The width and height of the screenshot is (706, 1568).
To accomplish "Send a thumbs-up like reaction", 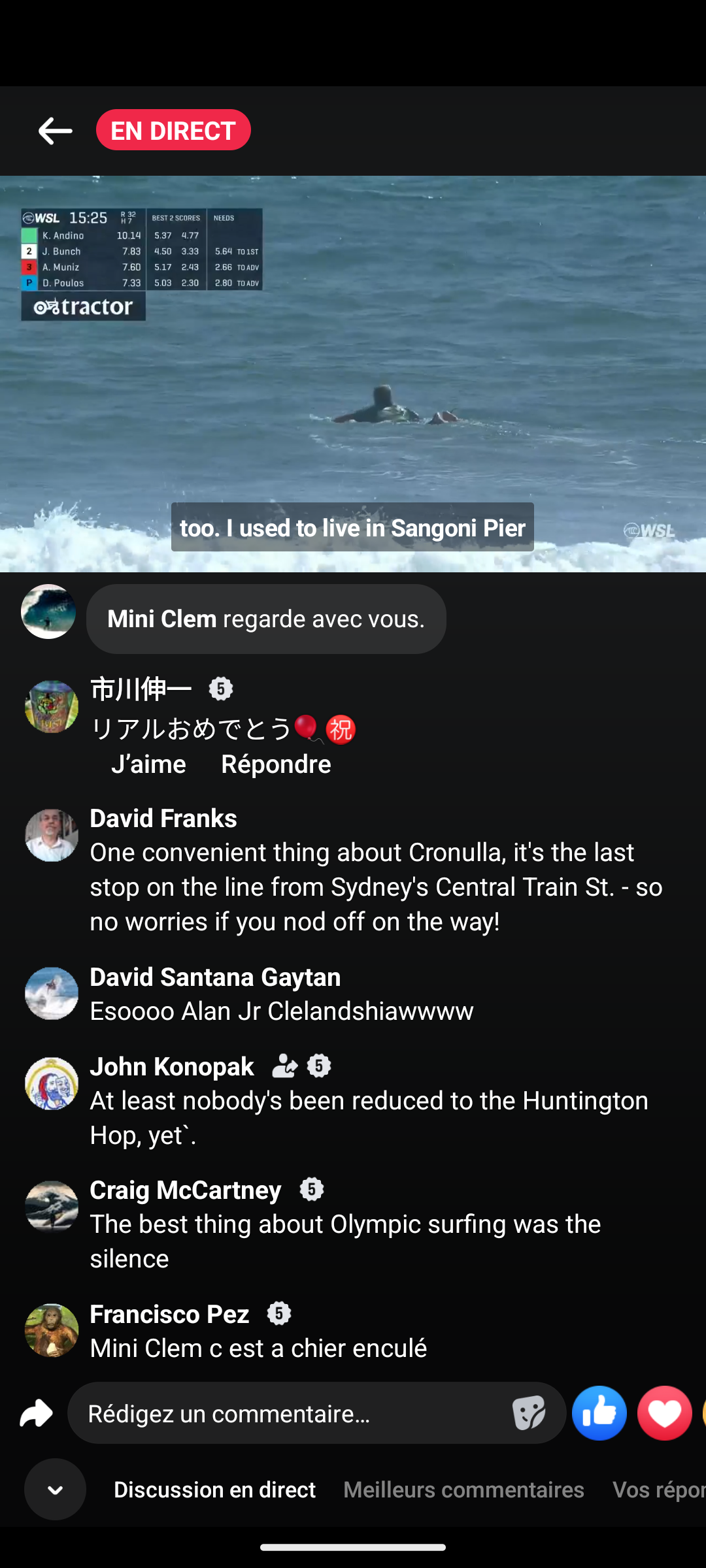I will coord(599,1413).
